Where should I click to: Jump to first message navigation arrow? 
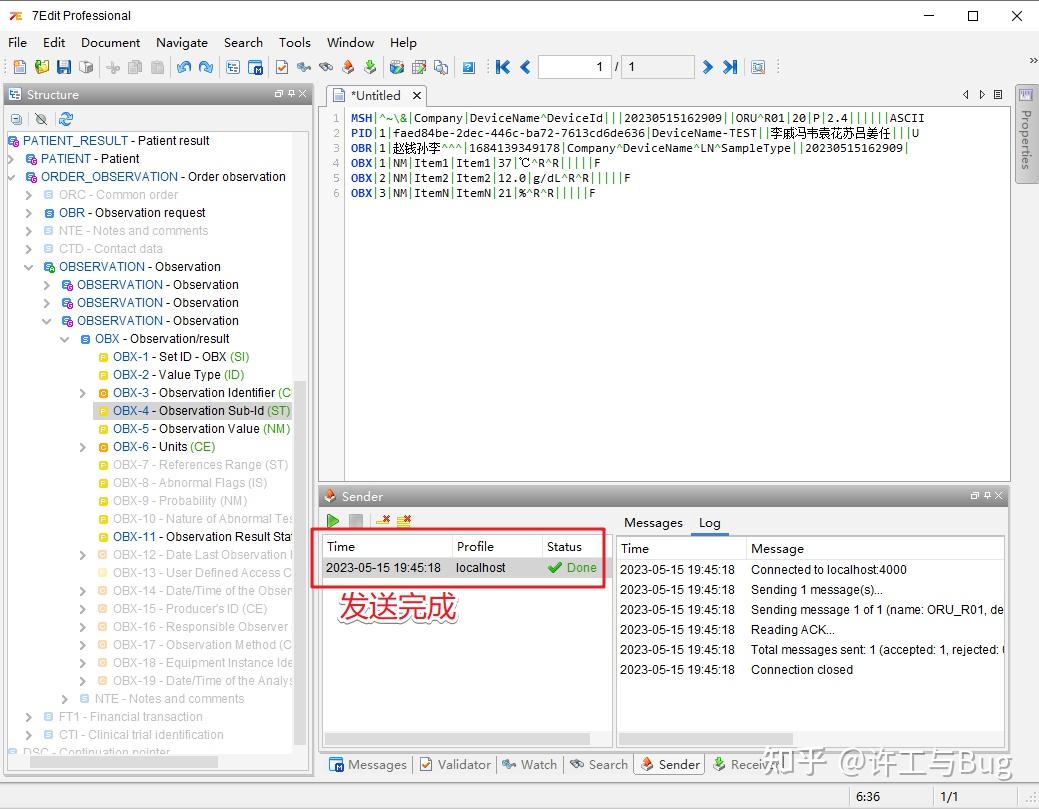coord(503,67)
